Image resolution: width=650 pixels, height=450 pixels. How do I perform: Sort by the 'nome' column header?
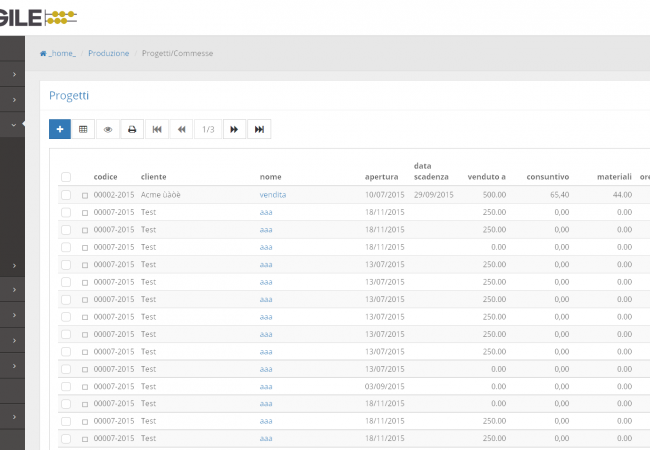[x=271, y=177]
